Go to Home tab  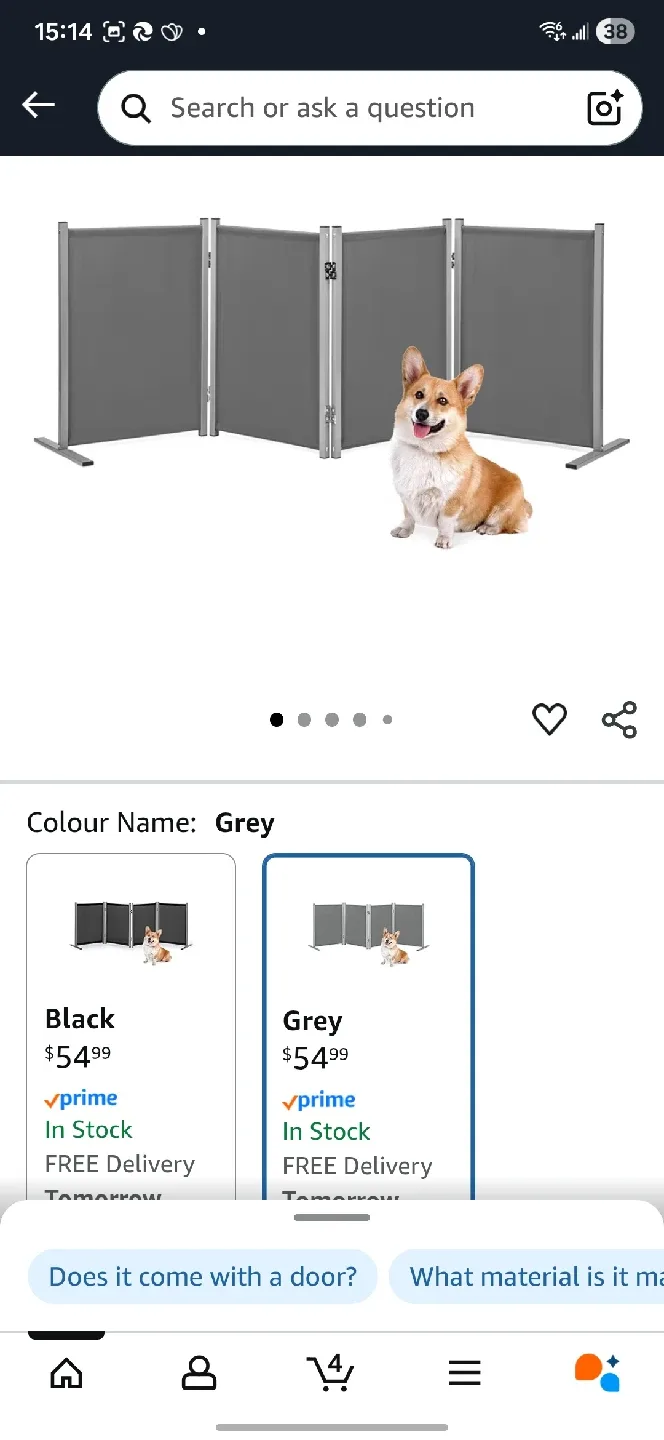coord(66,1373)
